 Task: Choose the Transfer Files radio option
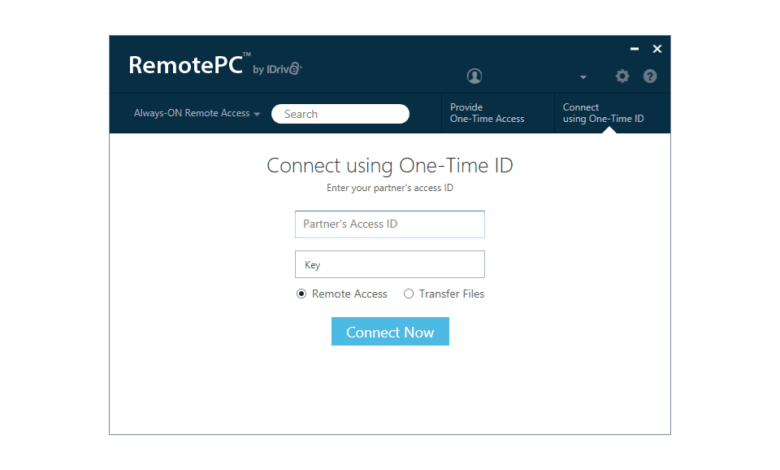(x=408, y=294)
